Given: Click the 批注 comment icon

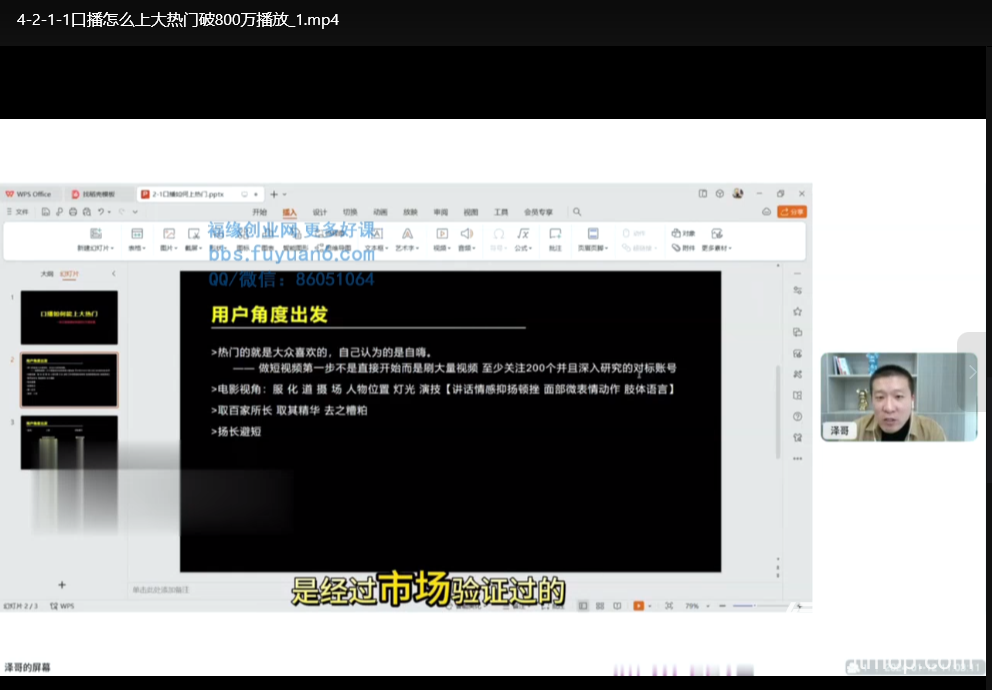Looking at the screenshot, I should coord(555,234).
